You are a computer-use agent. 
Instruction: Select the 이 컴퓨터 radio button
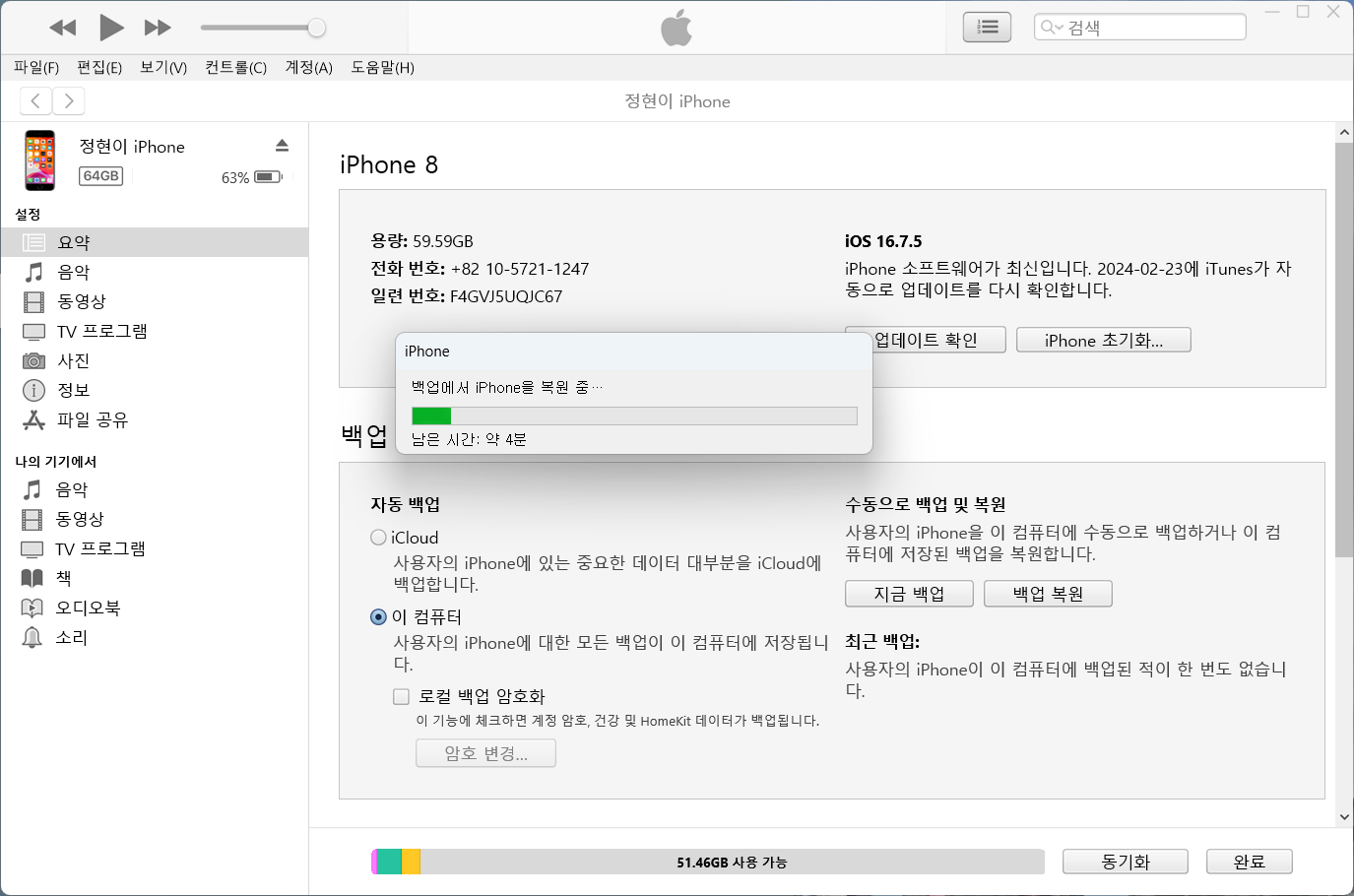click(378, 617)
